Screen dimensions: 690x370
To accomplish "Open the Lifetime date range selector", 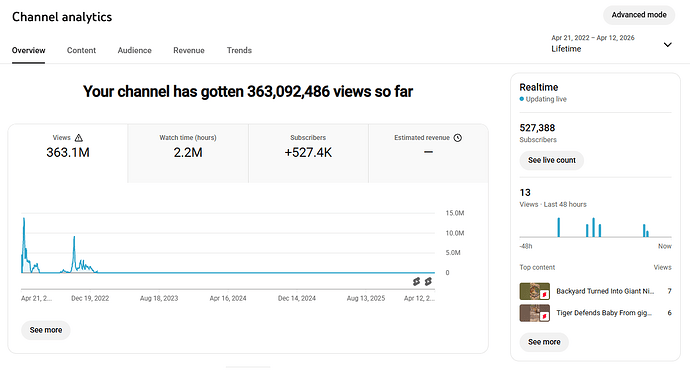I will [x=612, y=44].
